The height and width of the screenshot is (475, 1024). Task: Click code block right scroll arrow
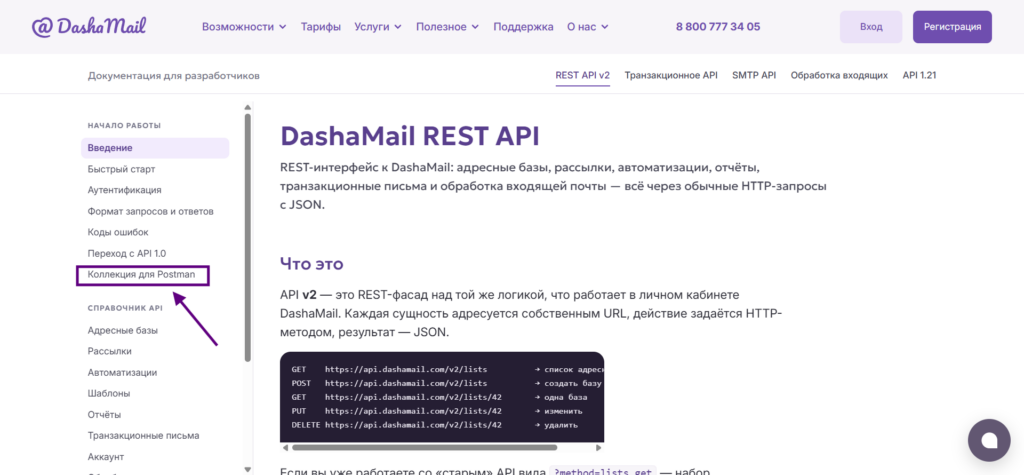[x=599, y=448]
